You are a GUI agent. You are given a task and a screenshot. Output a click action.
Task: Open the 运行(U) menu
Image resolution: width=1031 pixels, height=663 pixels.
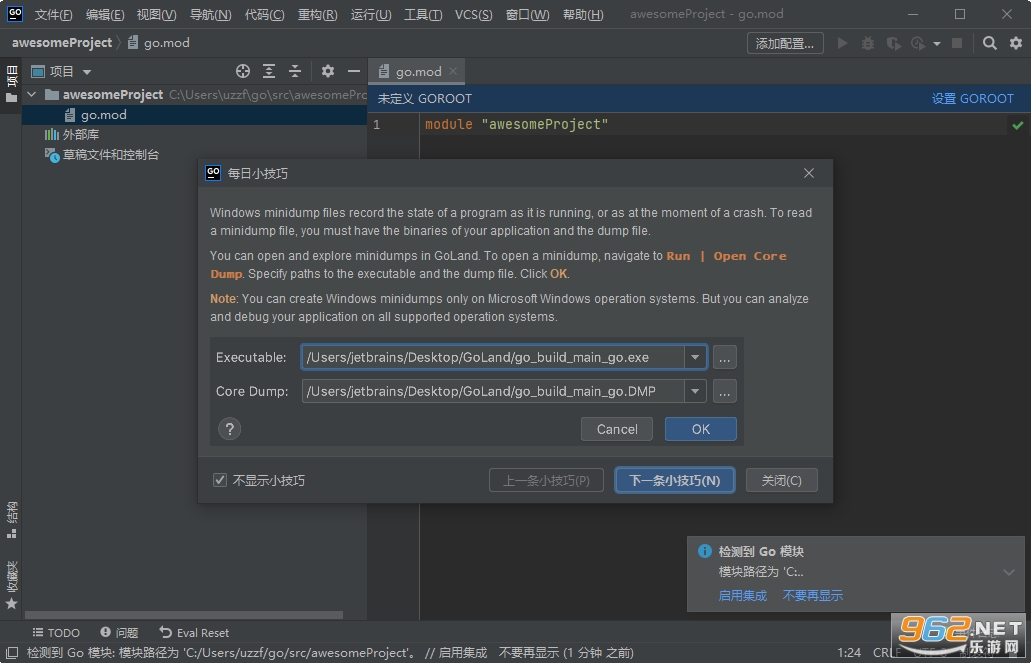pos(371,14)
